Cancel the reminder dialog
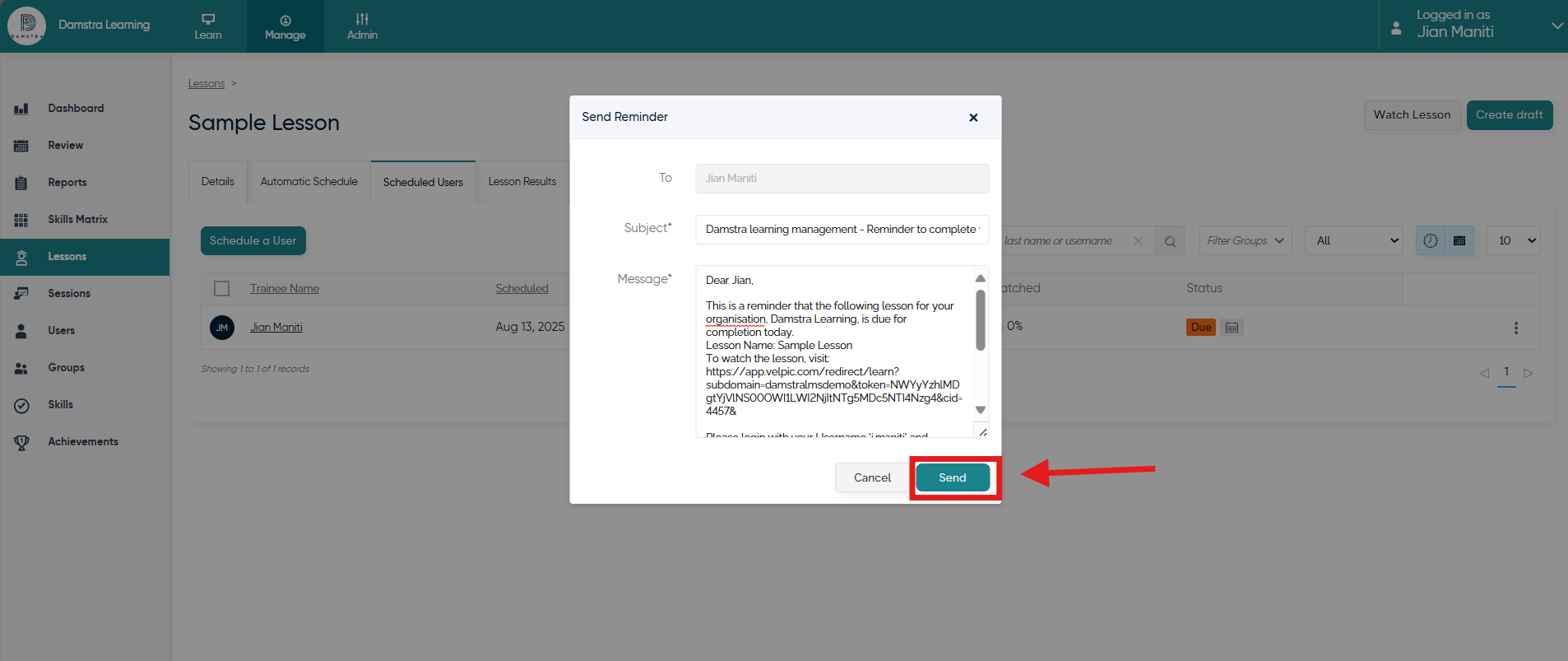 [872, 478]
